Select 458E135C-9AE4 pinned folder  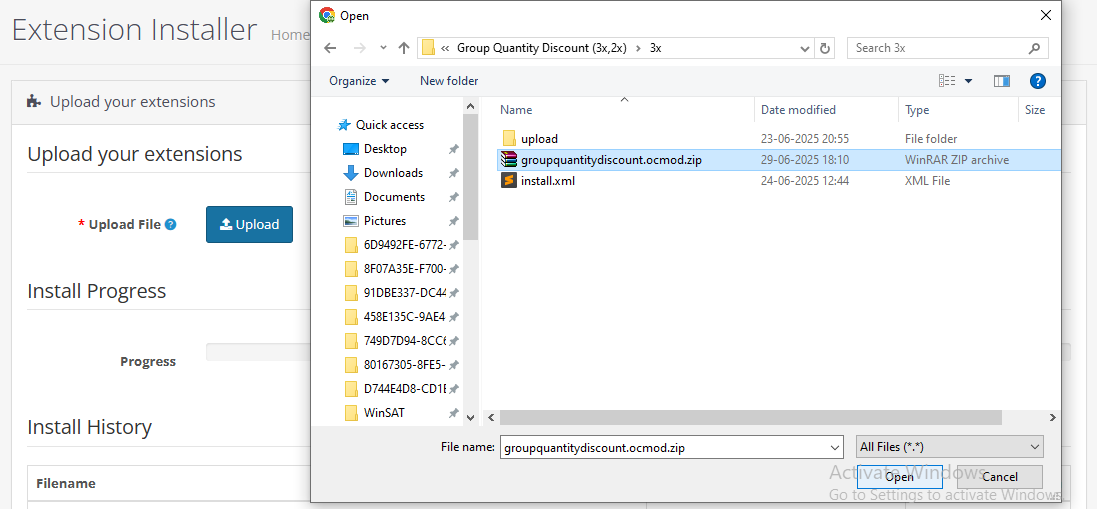pyautogui.click(x=404, y=317)
